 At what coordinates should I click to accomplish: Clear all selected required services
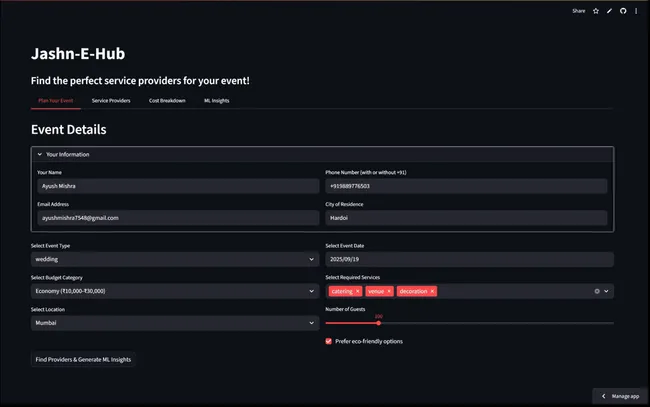click(x=597, y=291)
